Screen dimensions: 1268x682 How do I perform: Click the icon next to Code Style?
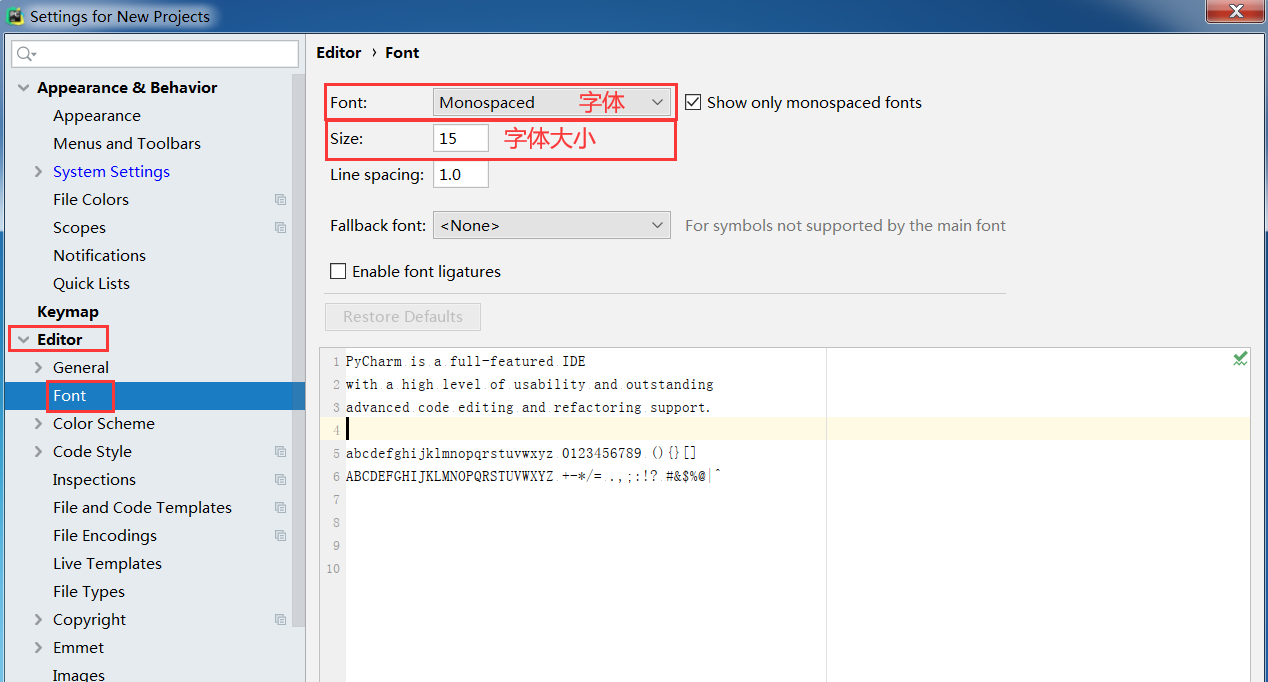(280, 451)
